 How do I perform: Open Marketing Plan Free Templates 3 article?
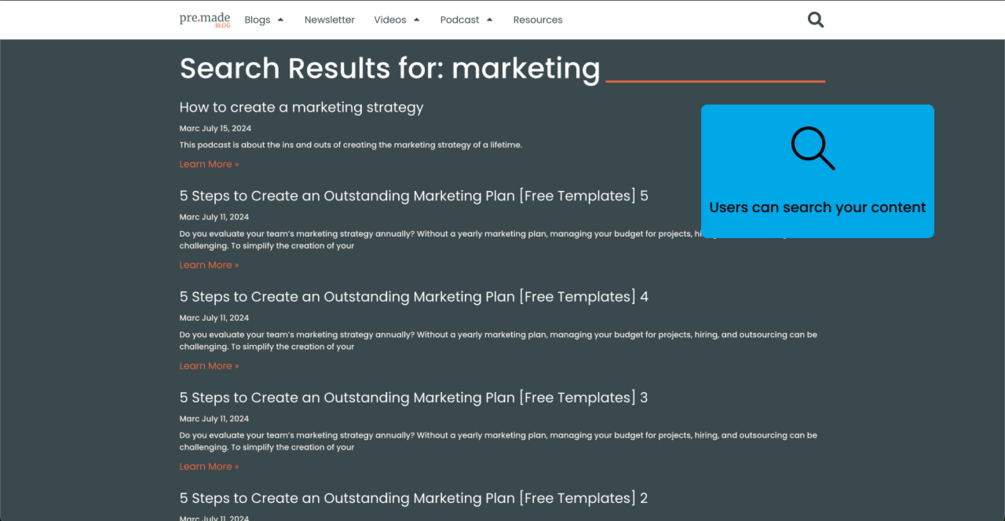tap(413, 398)
